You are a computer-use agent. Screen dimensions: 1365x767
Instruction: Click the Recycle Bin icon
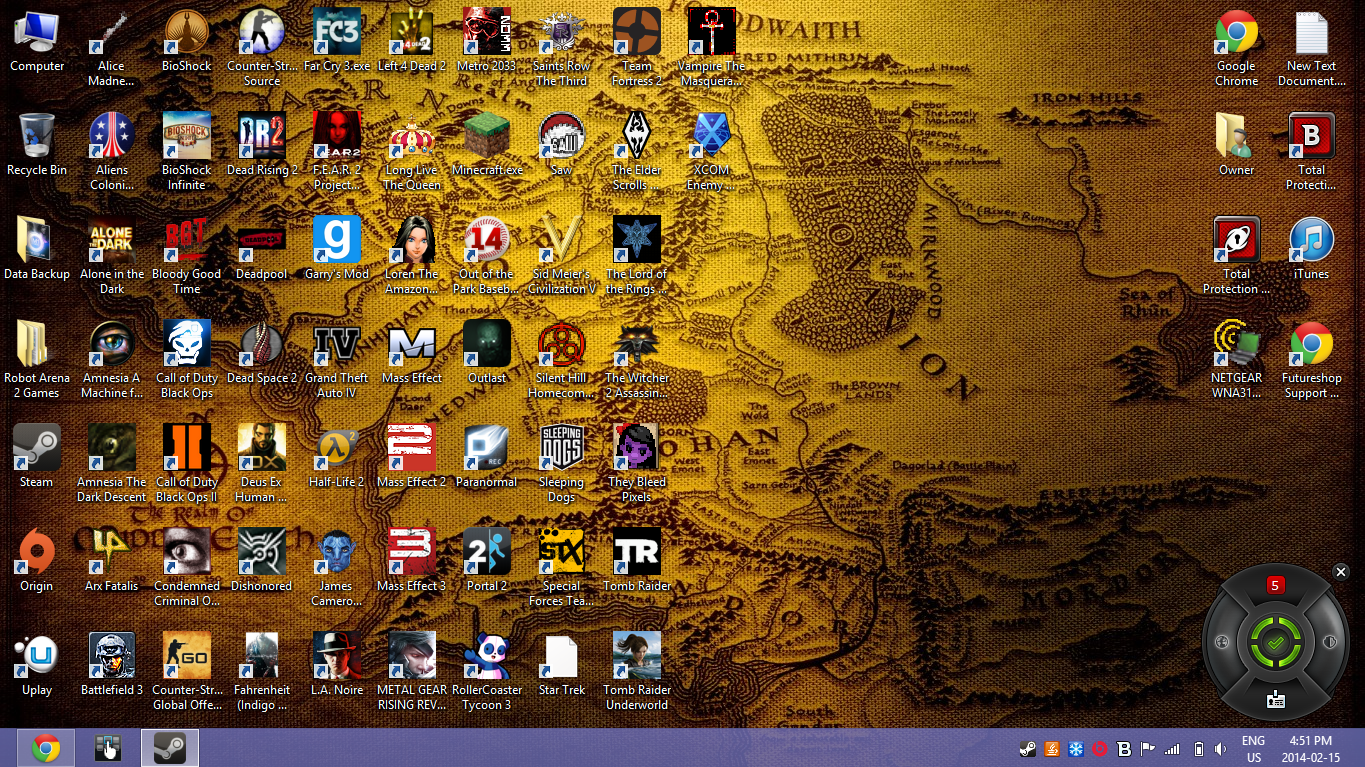click(x=37, y=144)
